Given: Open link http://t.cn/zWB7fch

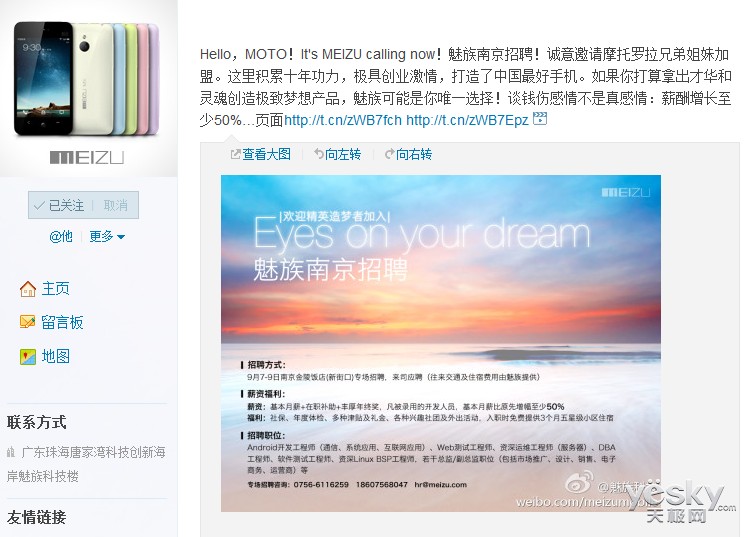Looking at the screenshot, I should [343, 120].
